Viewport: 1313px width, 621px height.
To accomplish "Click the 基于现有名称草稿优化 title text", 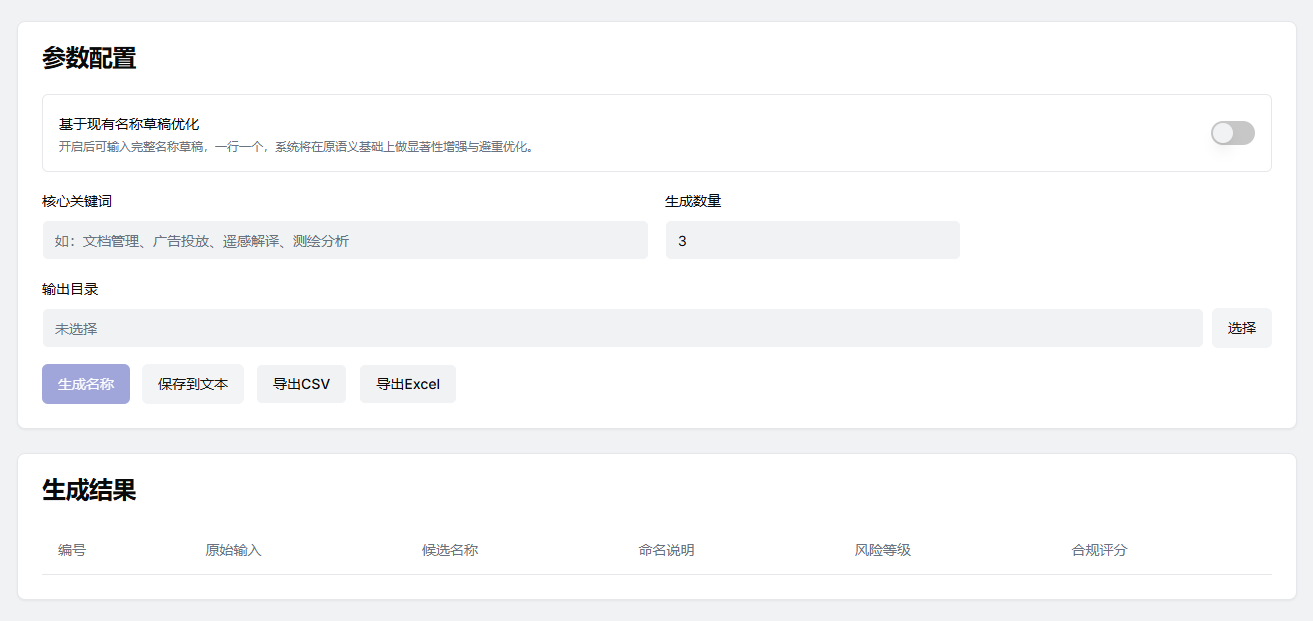I will coord(129,124).
